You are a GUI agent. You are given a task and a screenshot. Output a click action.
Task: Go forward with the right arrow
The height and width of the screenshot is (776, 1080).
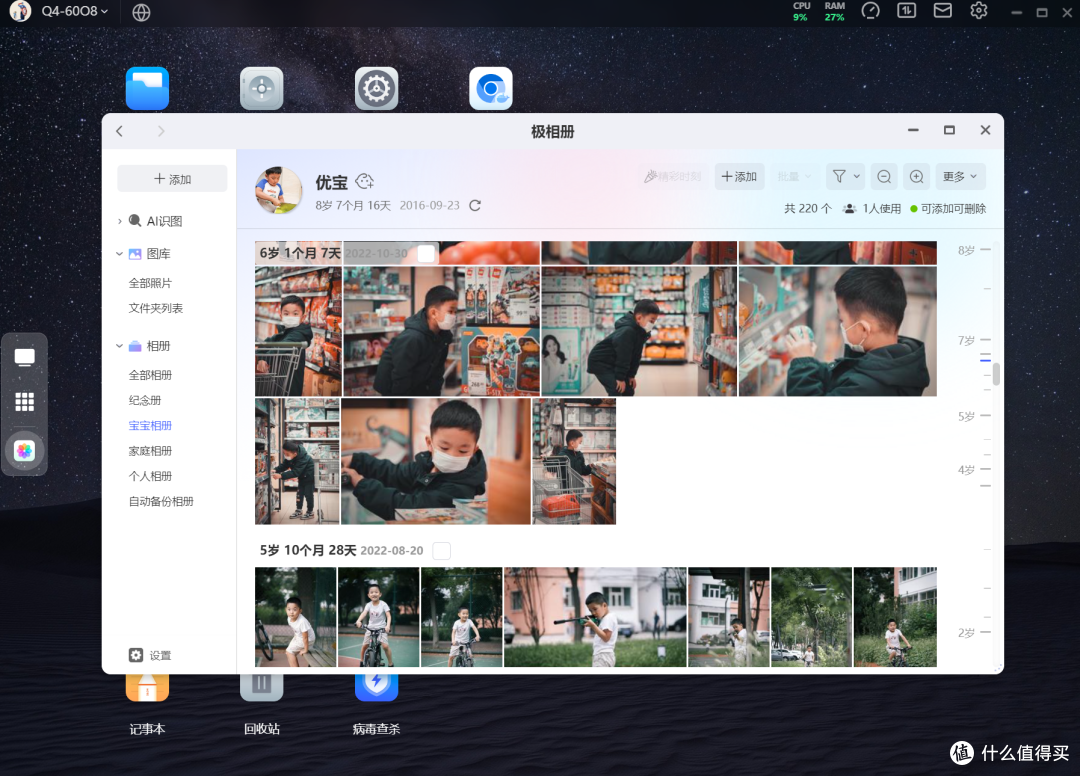tap(161, 131)
